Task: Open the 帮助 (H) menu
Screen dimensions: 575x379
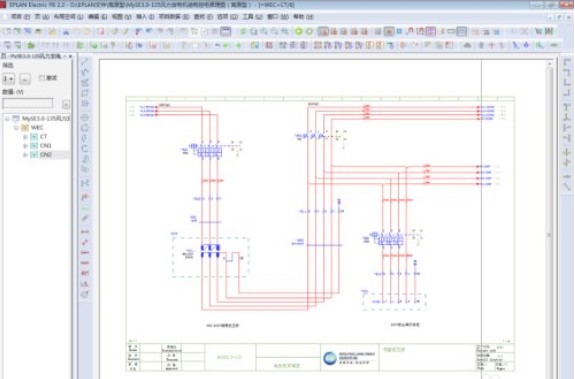Action: point(303,17)
